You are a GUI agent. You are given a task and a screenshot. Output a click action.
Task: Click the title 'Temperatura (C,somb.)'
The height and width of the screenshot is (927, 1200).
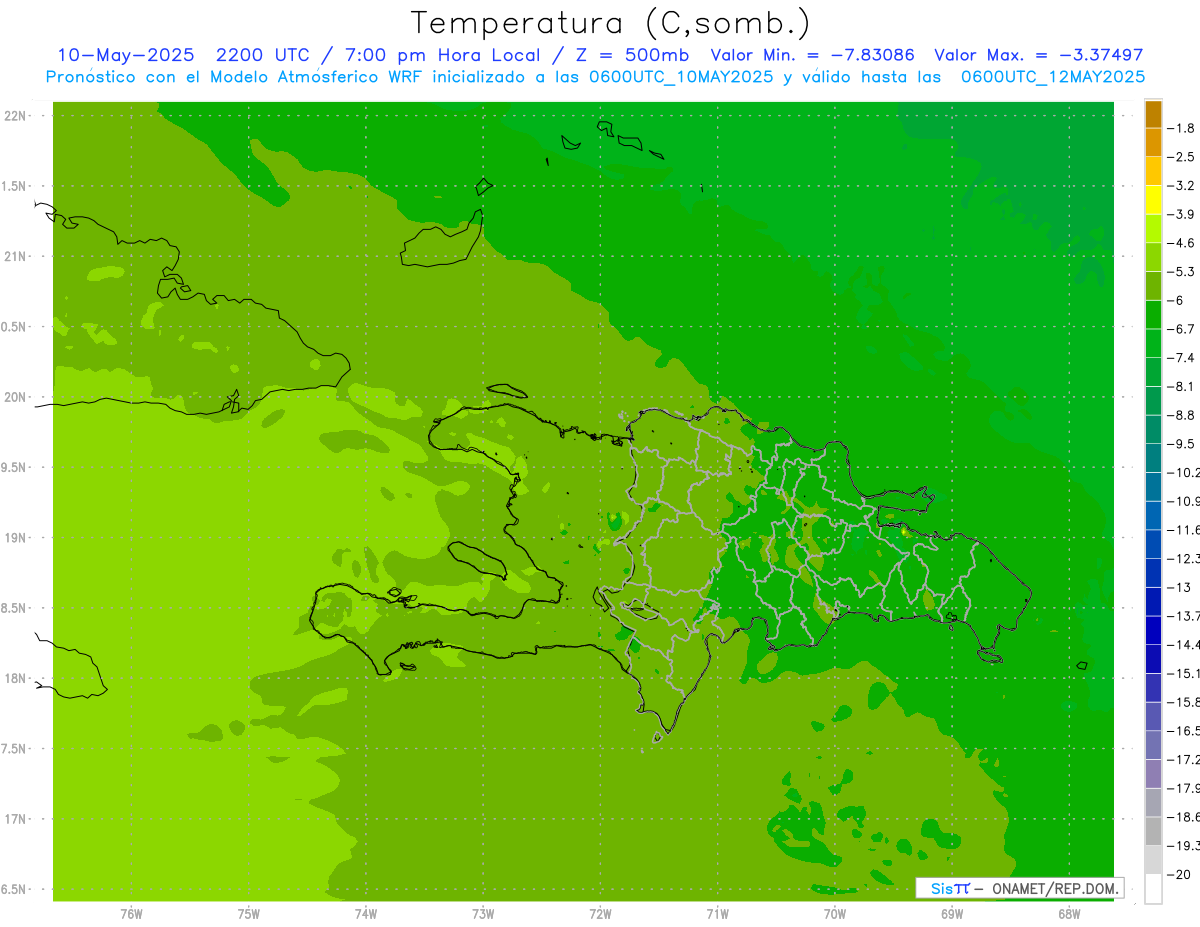[x=610, y=23]
